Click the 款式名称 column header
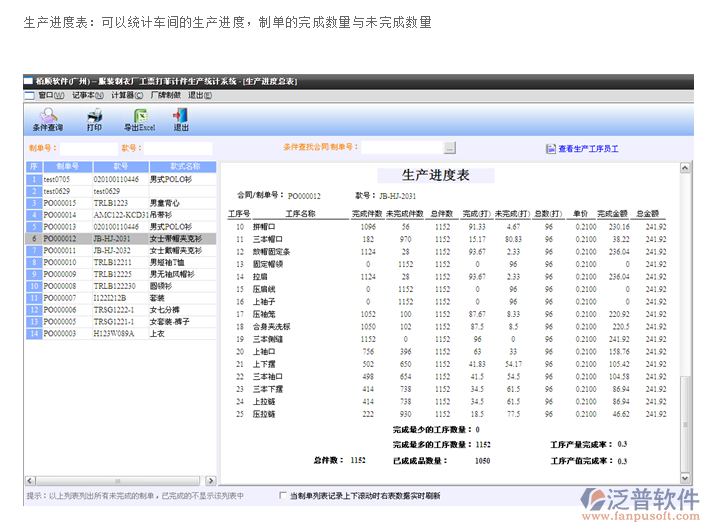 (x=184, y=166)
